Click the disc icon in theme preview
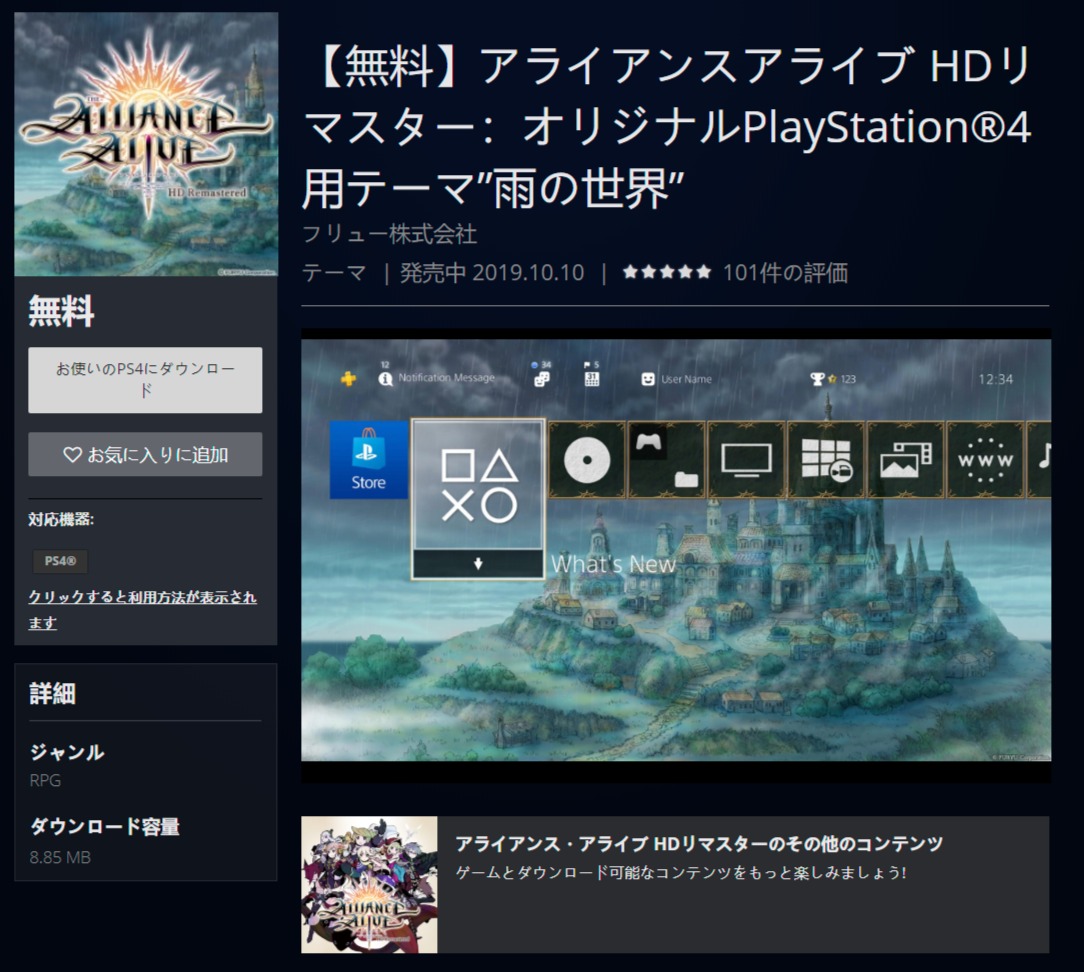Screen dimensions: 1084x972 [587, 460]
